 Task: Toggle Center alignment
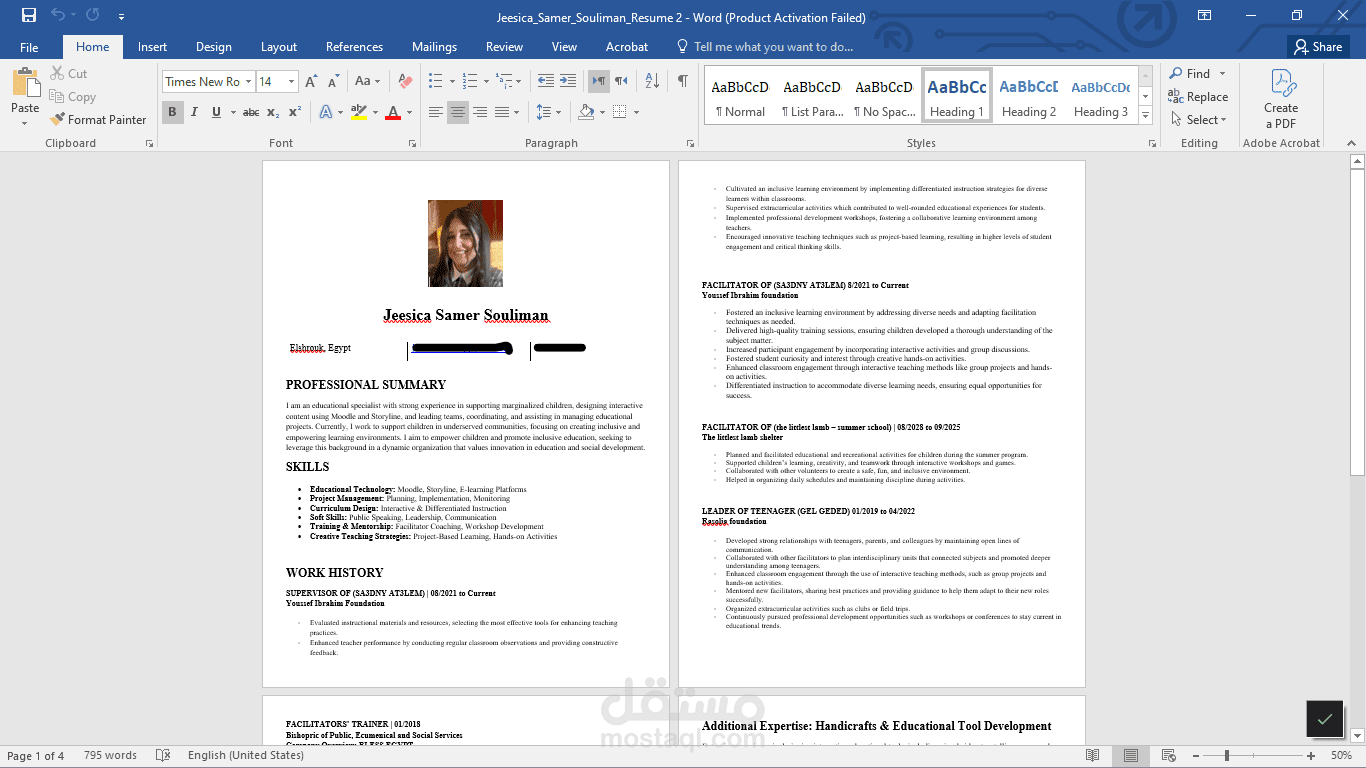point(458,112)
